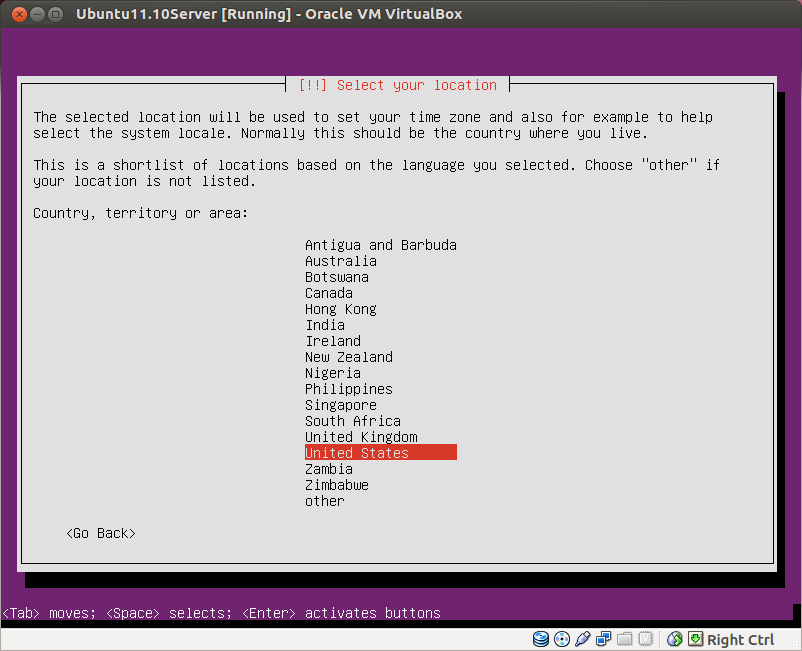This screenshot has height=651, width=802.
Task: Activate the Go Back button
Action: [x=100, y=533]
